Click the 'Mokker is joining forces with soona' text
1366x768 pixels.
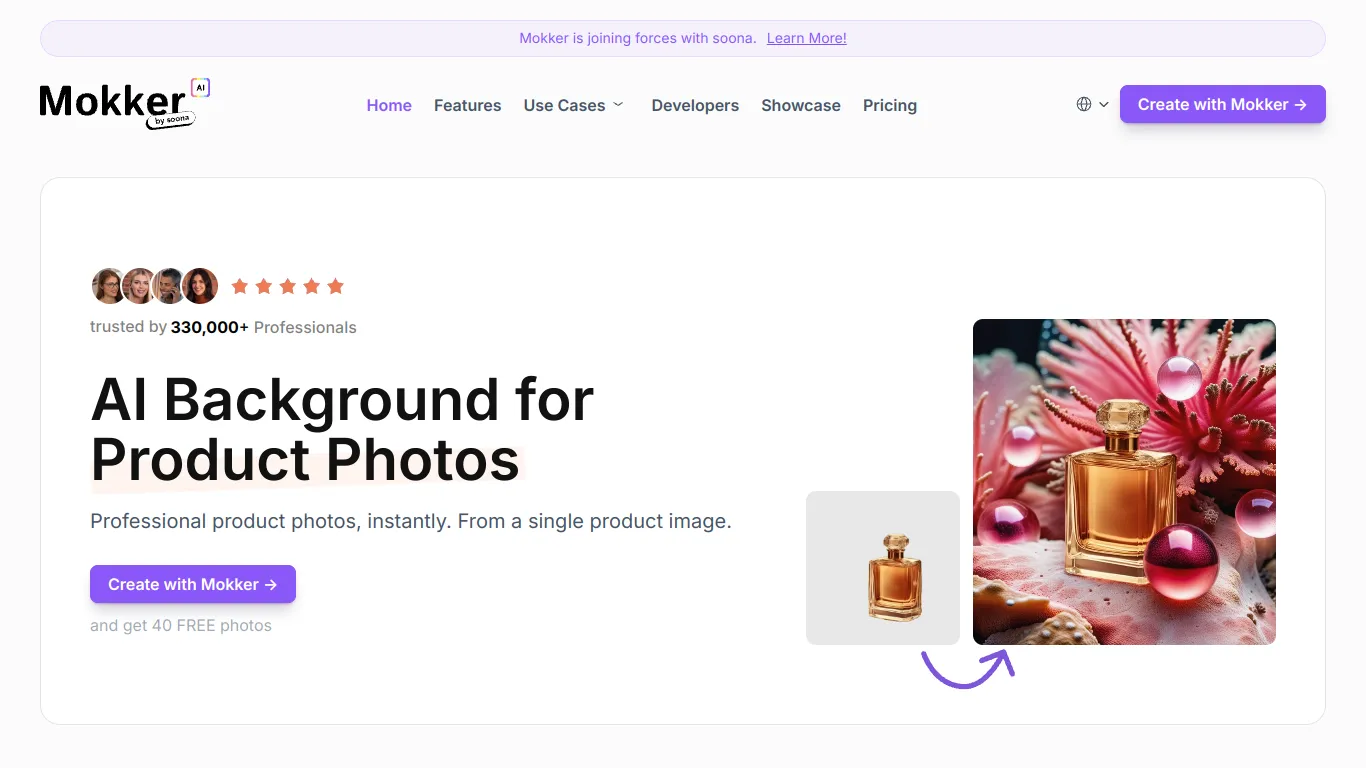638,38
